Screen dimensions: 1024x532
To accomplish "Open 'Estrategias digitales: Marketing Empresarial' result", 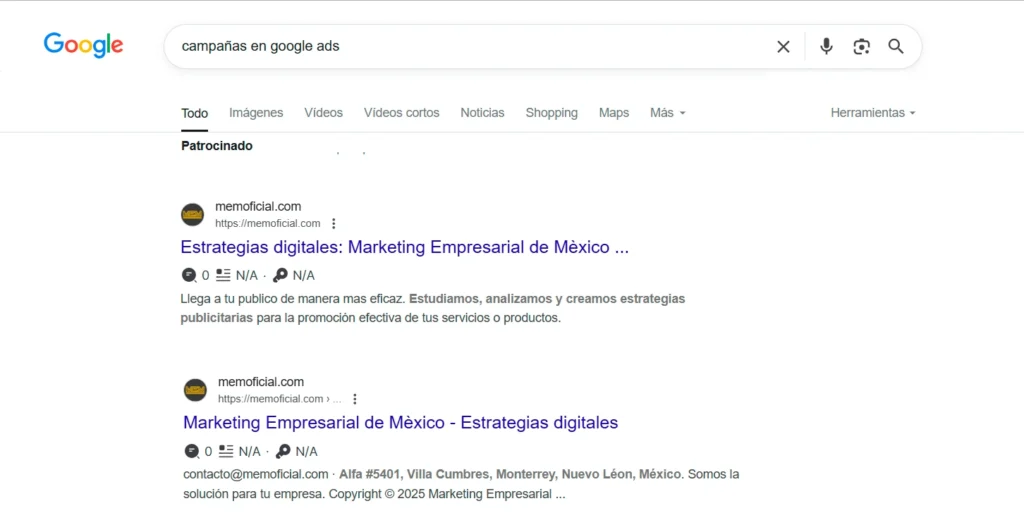I will tap(404, 247).
